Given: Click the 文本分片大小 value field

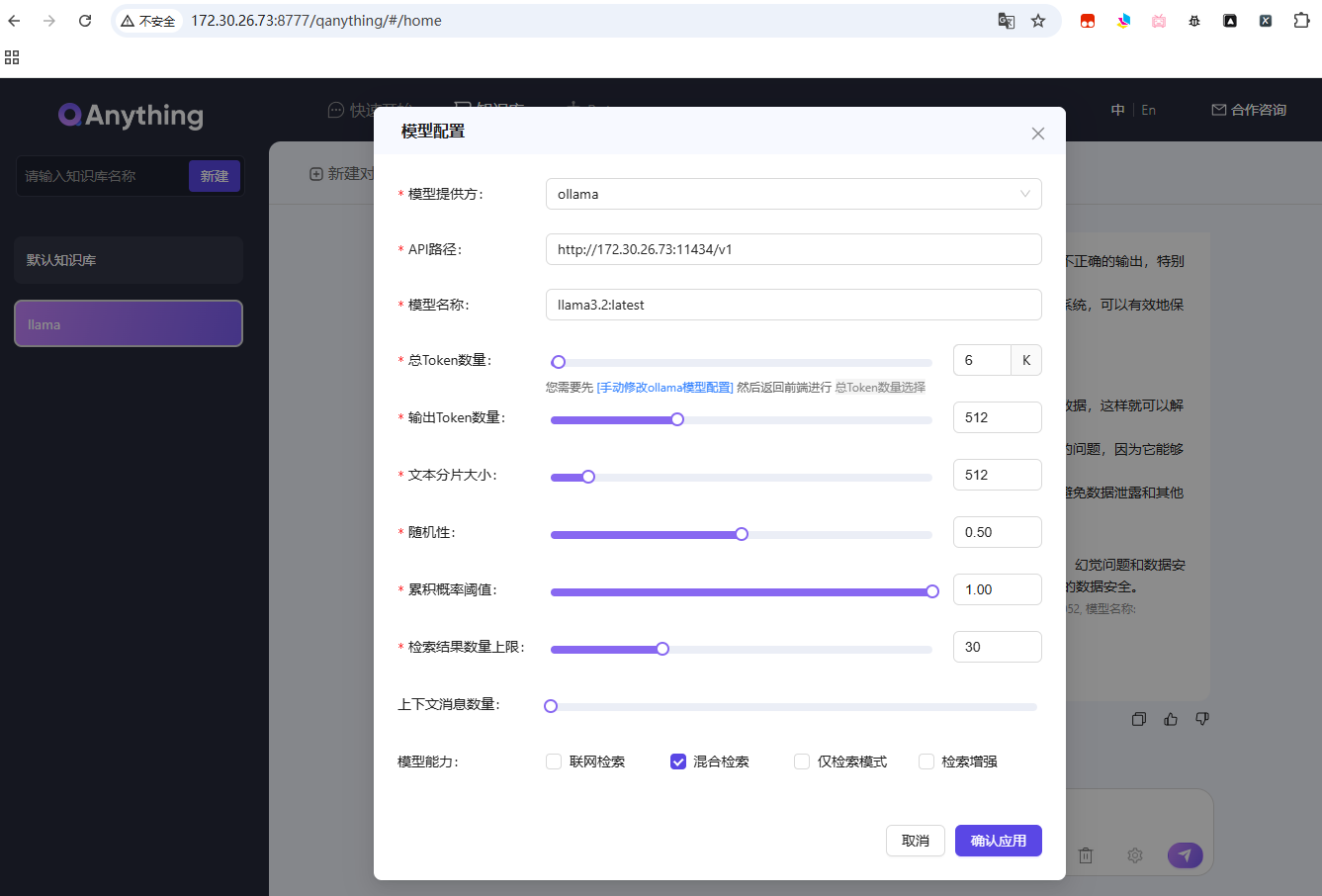Looking at the screenshot, I should 997,475.
